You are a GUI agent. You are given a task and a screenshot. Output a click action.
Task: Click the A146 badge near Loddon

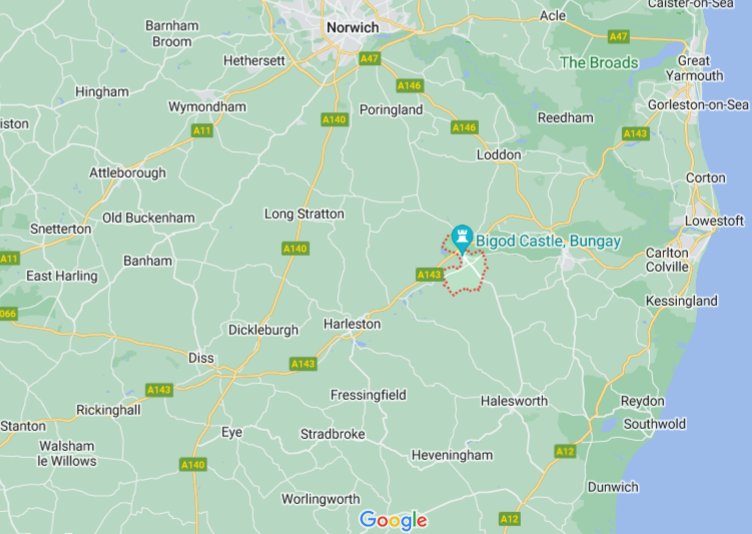coord(464,127)
